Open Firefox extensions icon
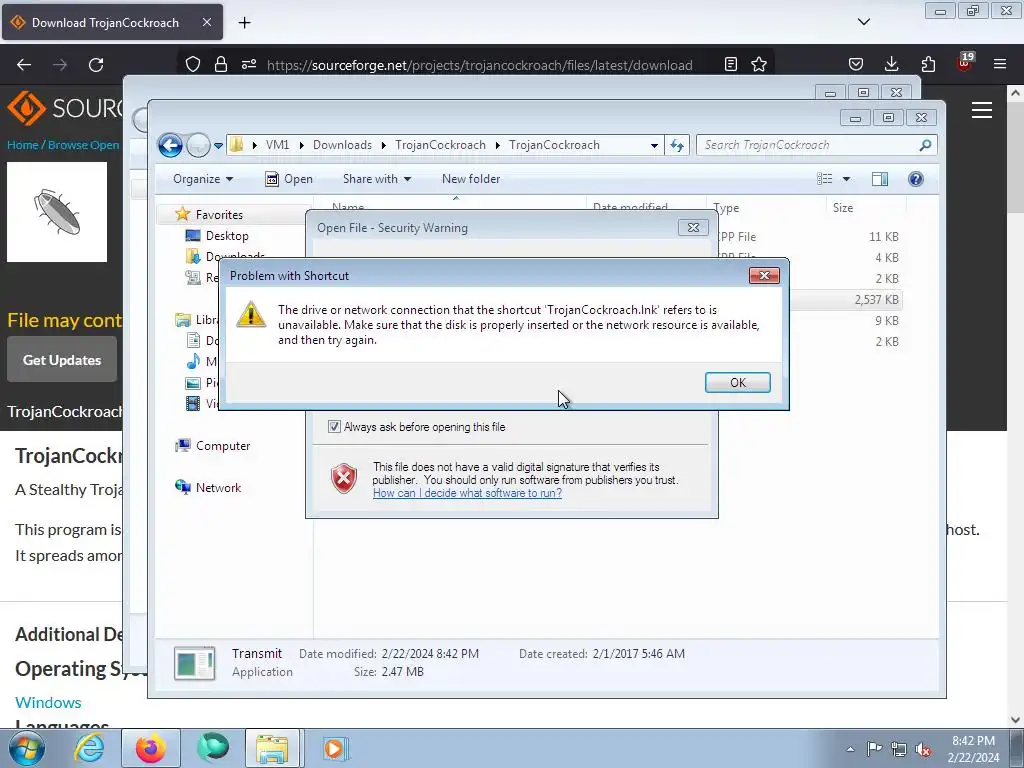 [x=928, y=64]
